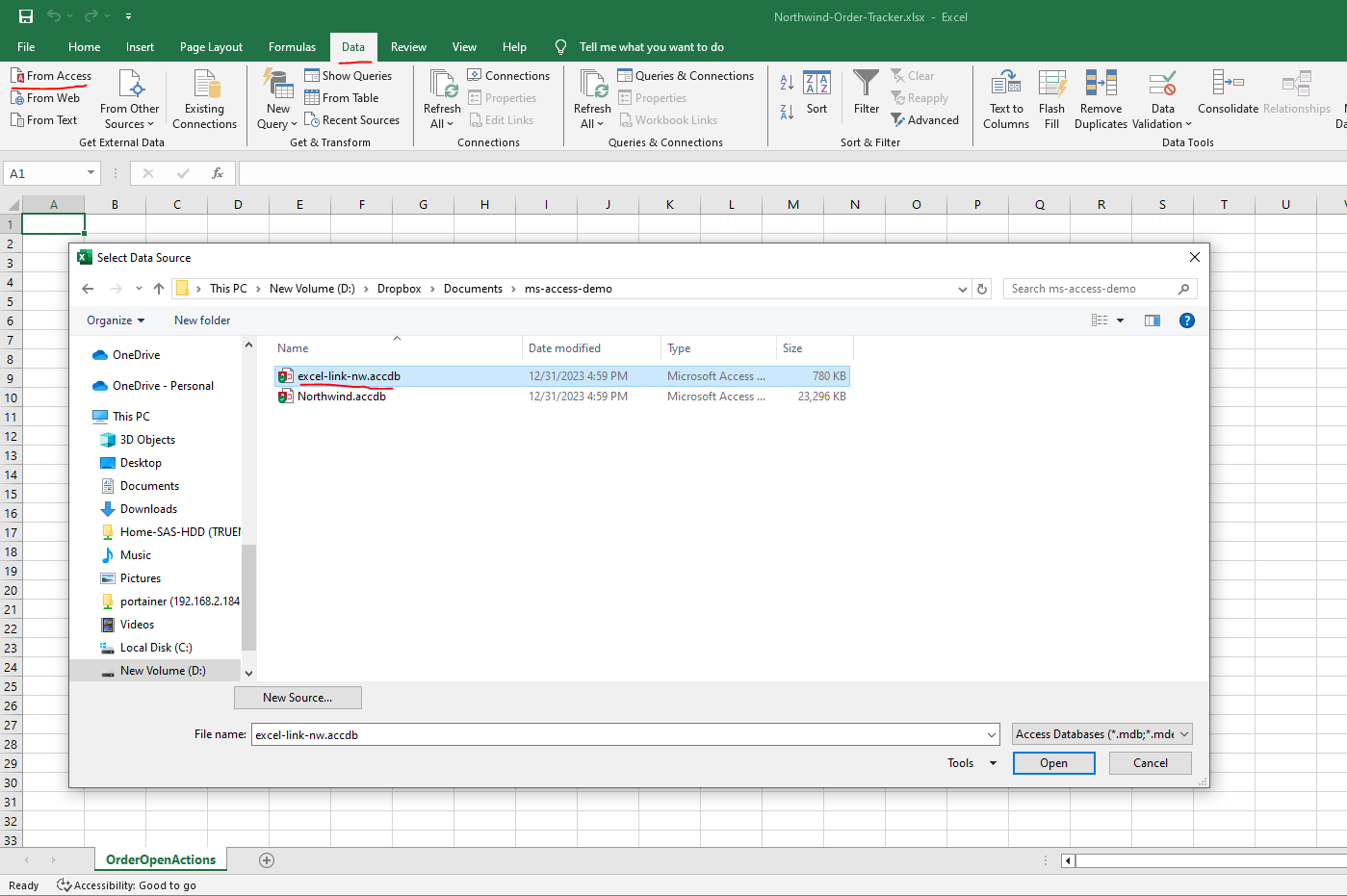This screenshot has width=1347, height=896.
Task: Click Recent Sources command
Action: (x=351, y=120)
